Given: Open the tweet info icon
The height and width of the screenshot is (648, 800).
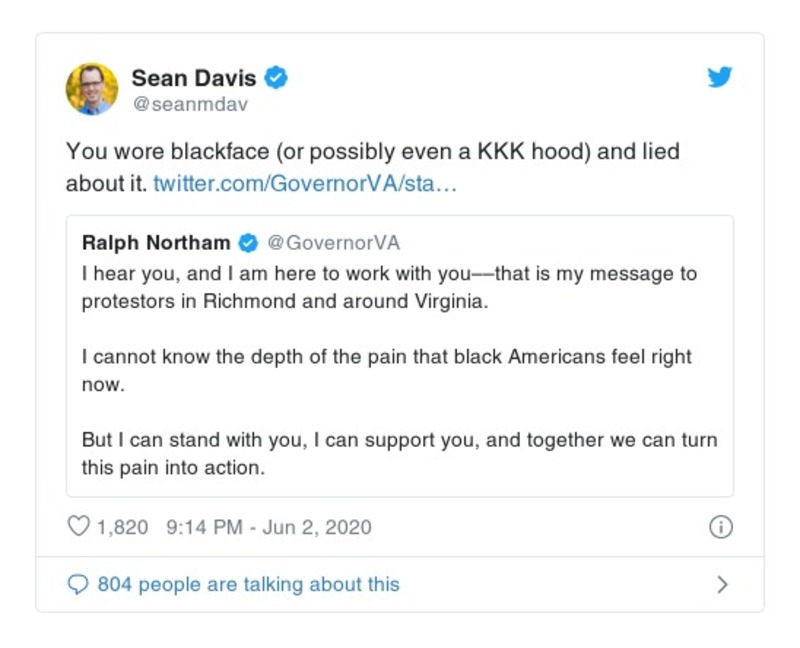Looking at the screenshot, I should pyautogui.click(x=720, y=527).
